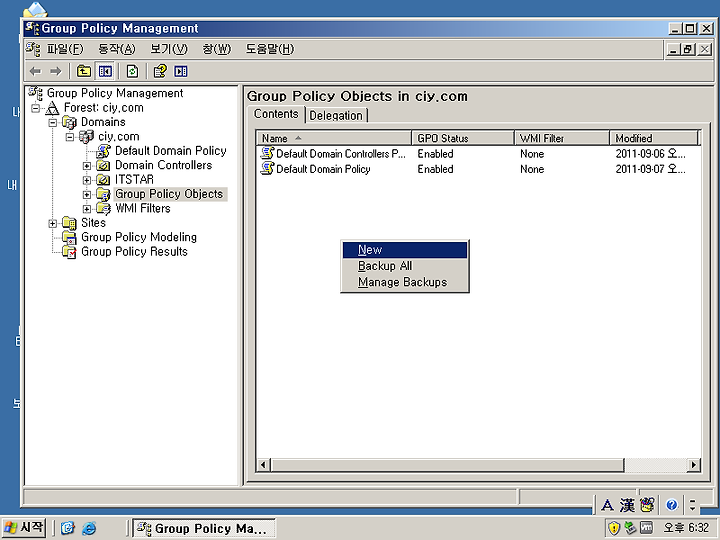Click the security shield tray icon

(x=614, y=528)
